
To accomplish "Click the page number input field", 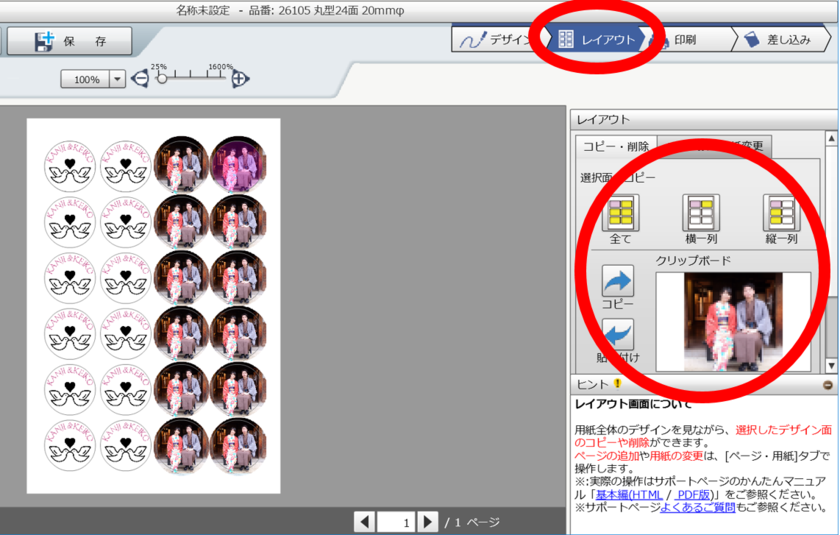I will pos(397,522).
